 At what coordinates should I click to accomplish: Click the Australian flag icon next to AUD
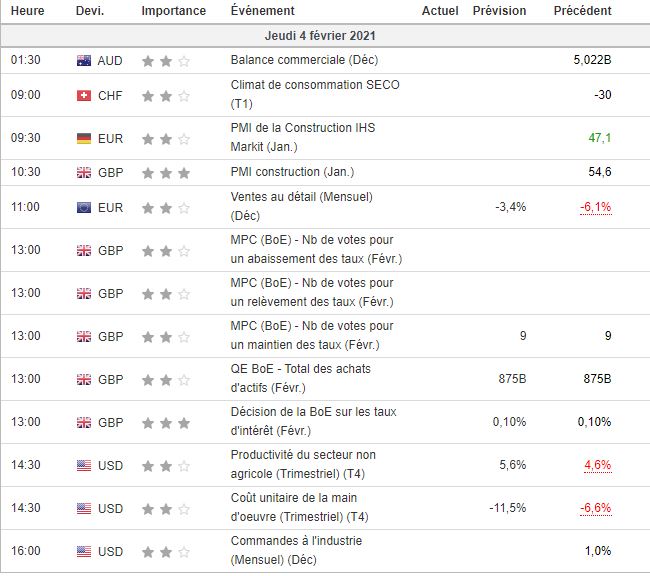pos(84,61)
